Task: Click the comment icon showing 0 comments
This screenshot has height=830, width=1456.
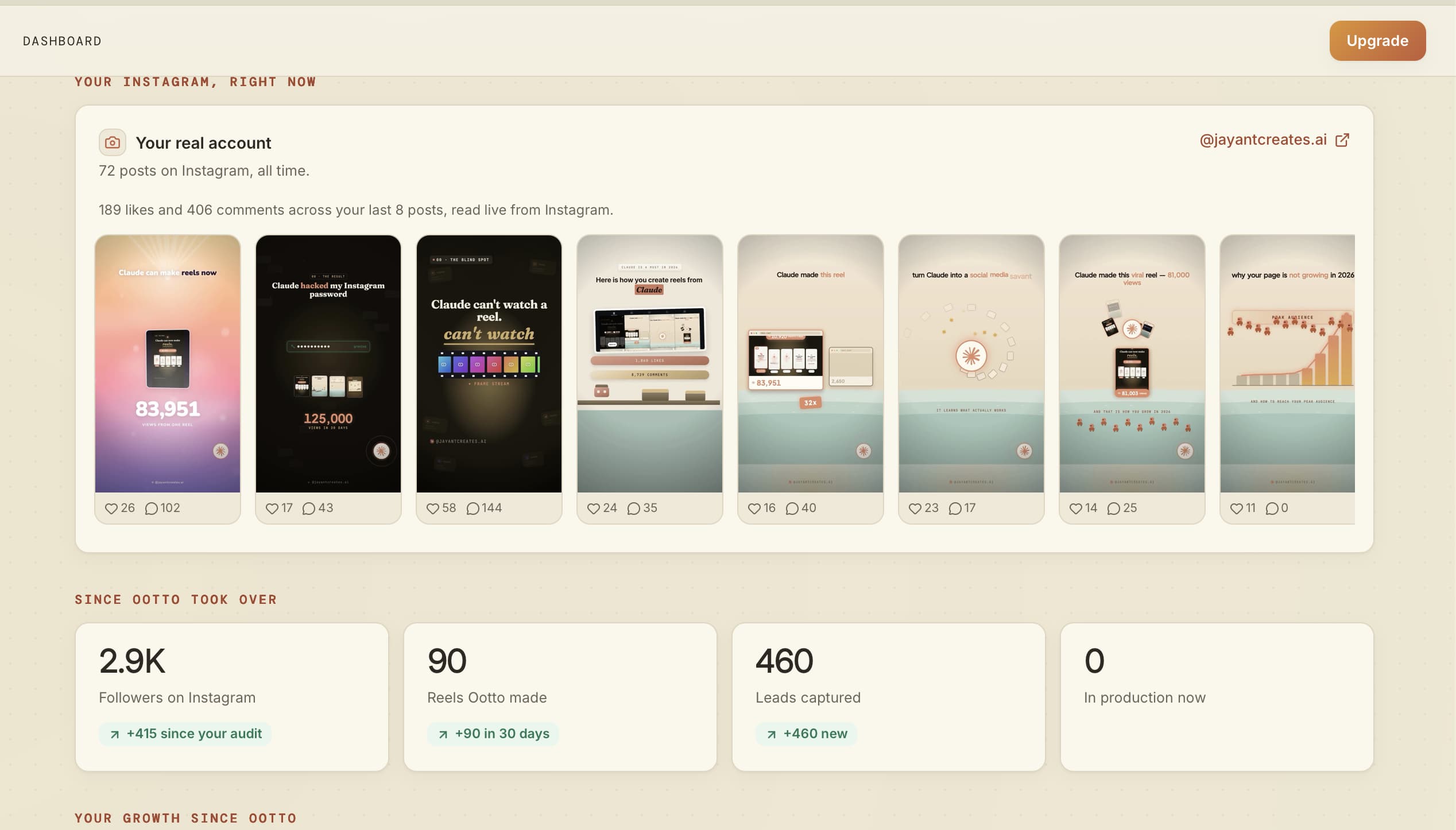Action: (1272, 509)
